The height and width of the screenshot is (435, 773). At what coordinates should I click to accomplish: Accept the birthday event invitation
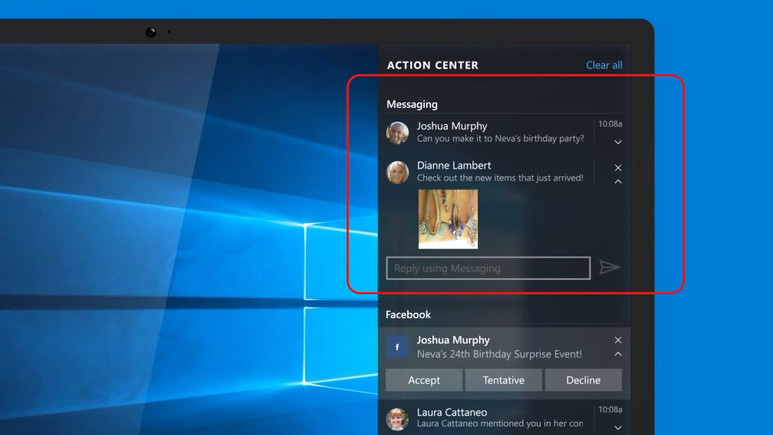pos(424,380)
